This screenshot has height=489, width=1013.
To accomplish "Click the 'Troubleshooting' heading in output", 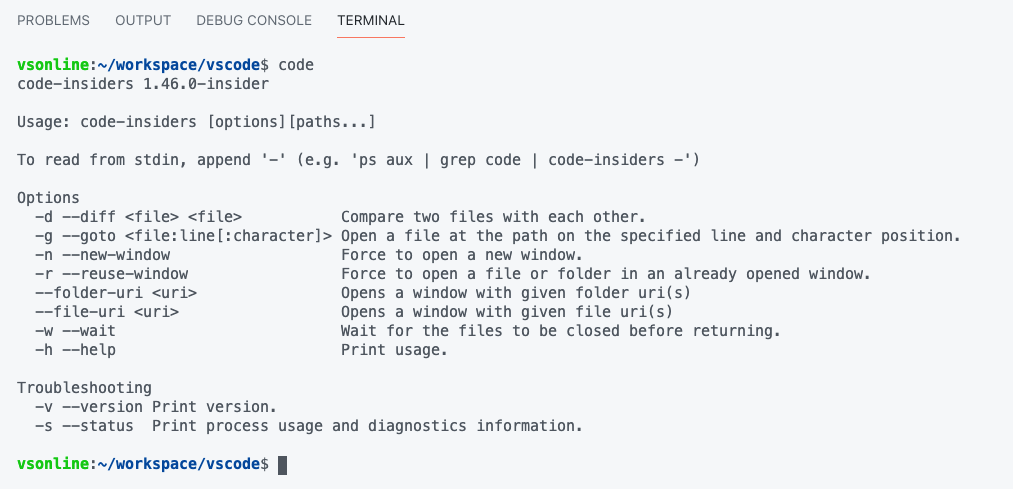I will pos(84,388).
